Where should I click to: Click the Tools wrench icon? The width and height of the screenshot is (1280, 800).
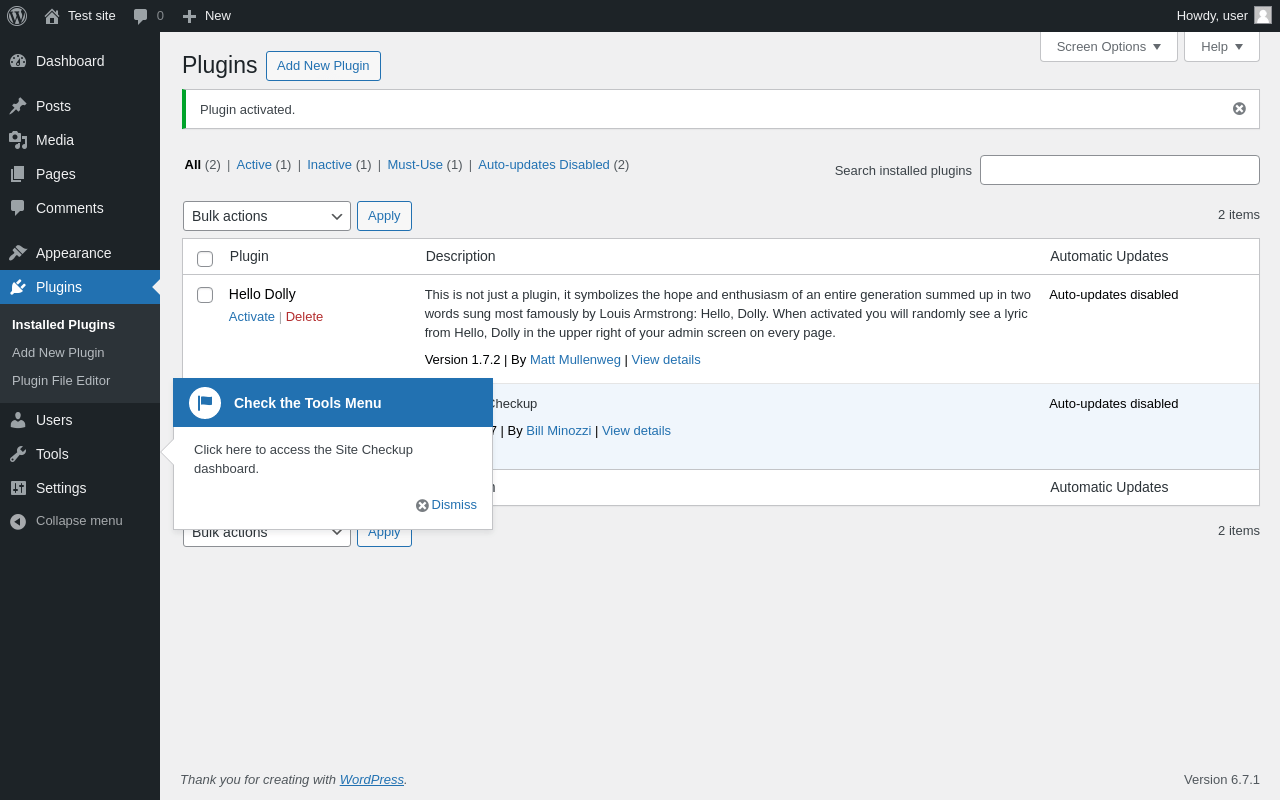[18, 454]
